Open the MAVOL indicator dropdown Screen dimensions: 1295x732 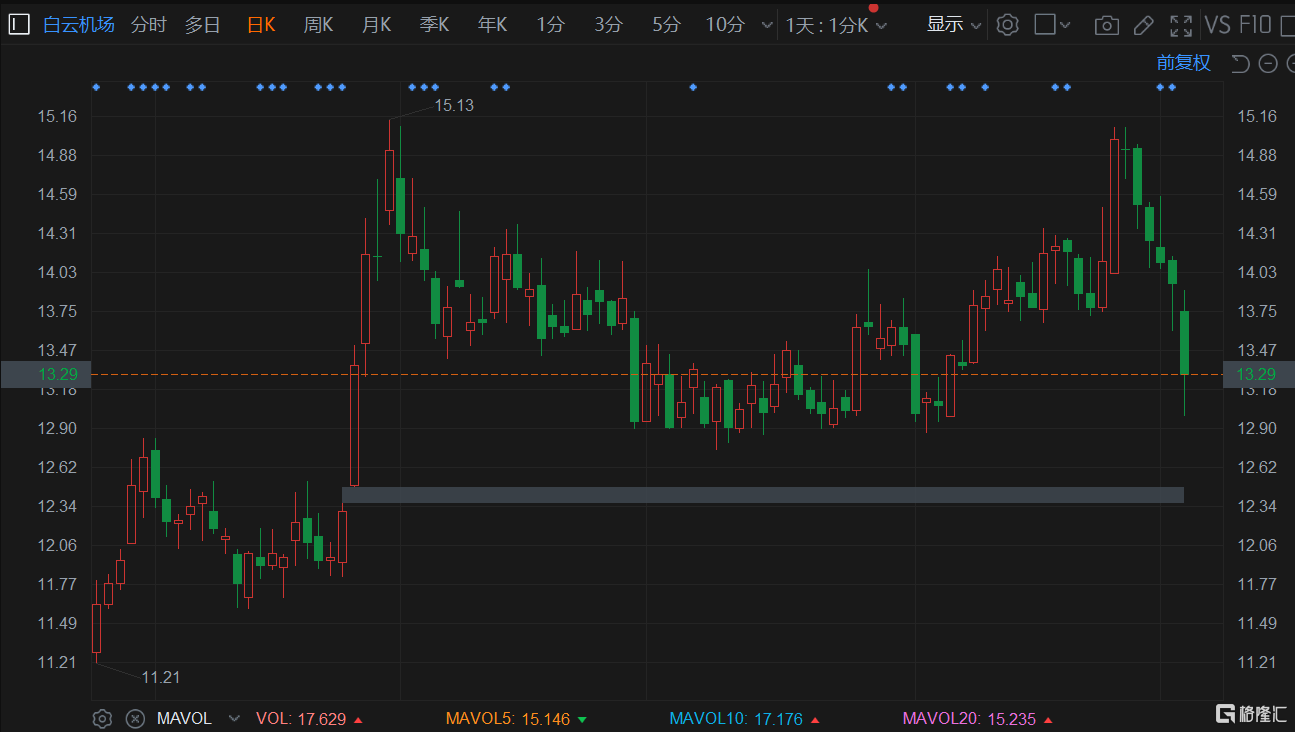pyautogui.click(x=235, y=718)
